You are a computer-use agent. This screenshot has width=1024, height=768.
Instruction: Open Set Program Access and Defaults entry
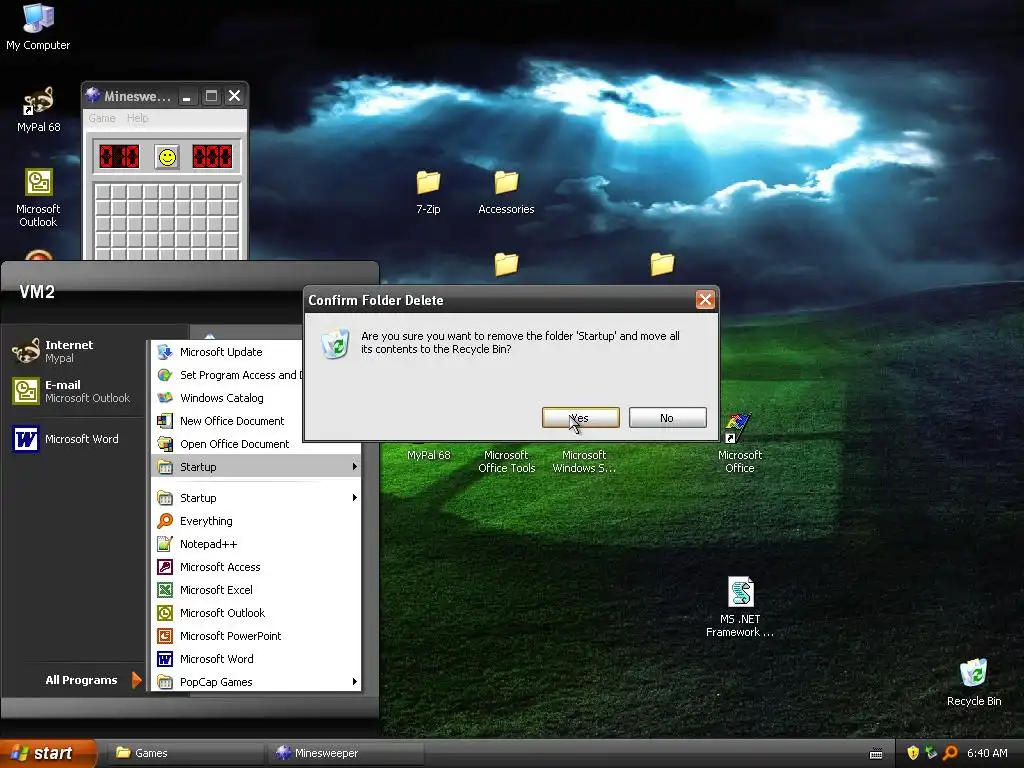(227, 375)
